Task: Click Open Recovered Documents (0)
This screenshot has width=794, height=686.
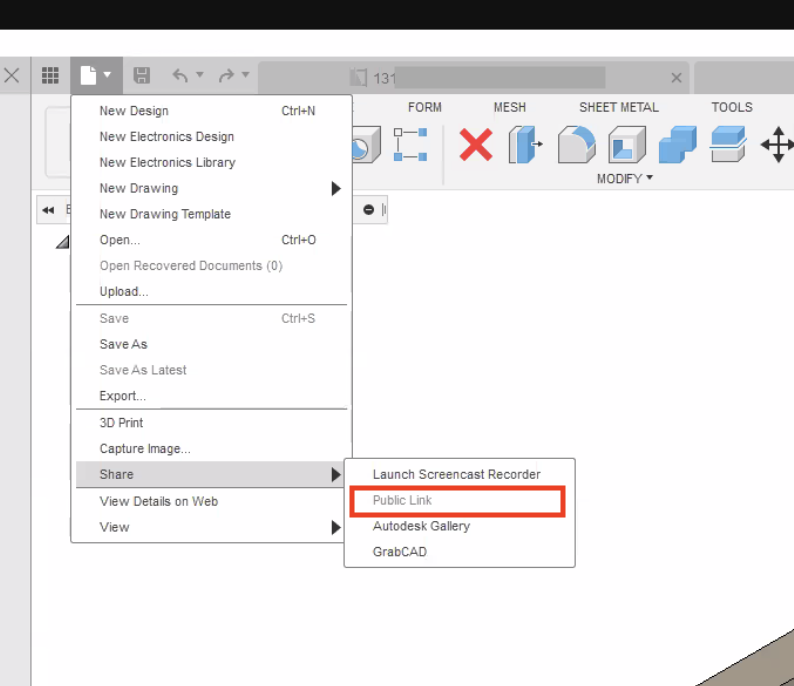Action: [x=212, y=266]
